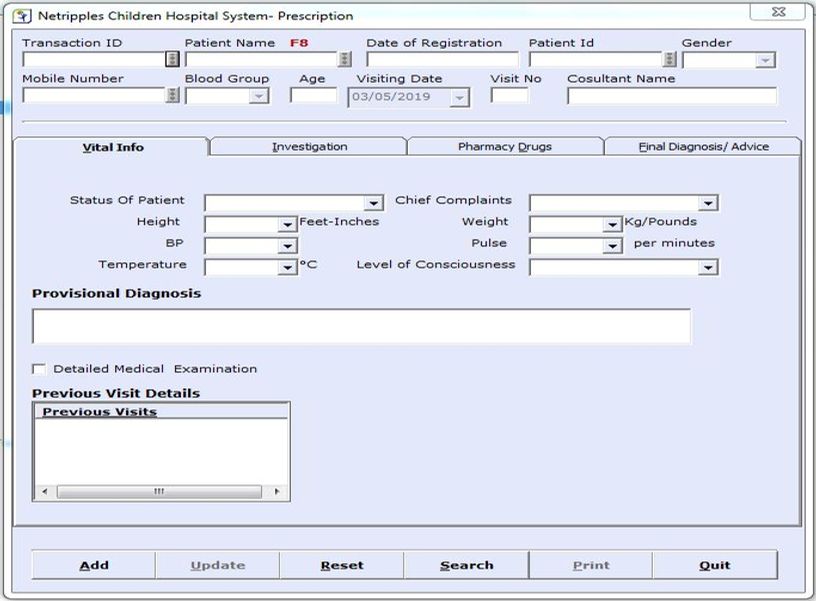Click the Age input field
This screenshot has height=601, width=816.
pyautogui.click(x=314, y=95)
